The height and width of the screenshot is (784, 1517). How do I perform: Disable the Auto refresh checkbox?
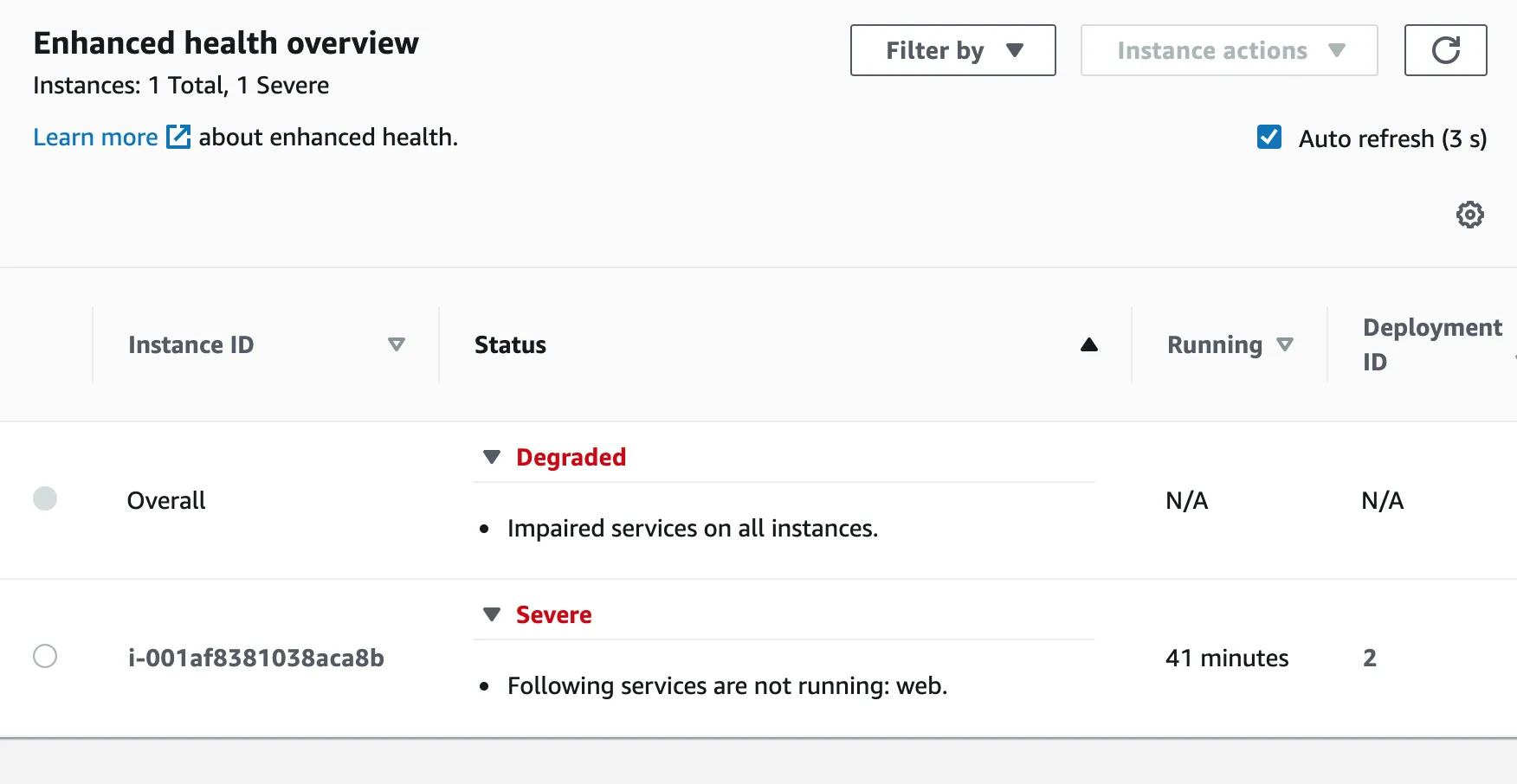click(x=1269, y=138)
